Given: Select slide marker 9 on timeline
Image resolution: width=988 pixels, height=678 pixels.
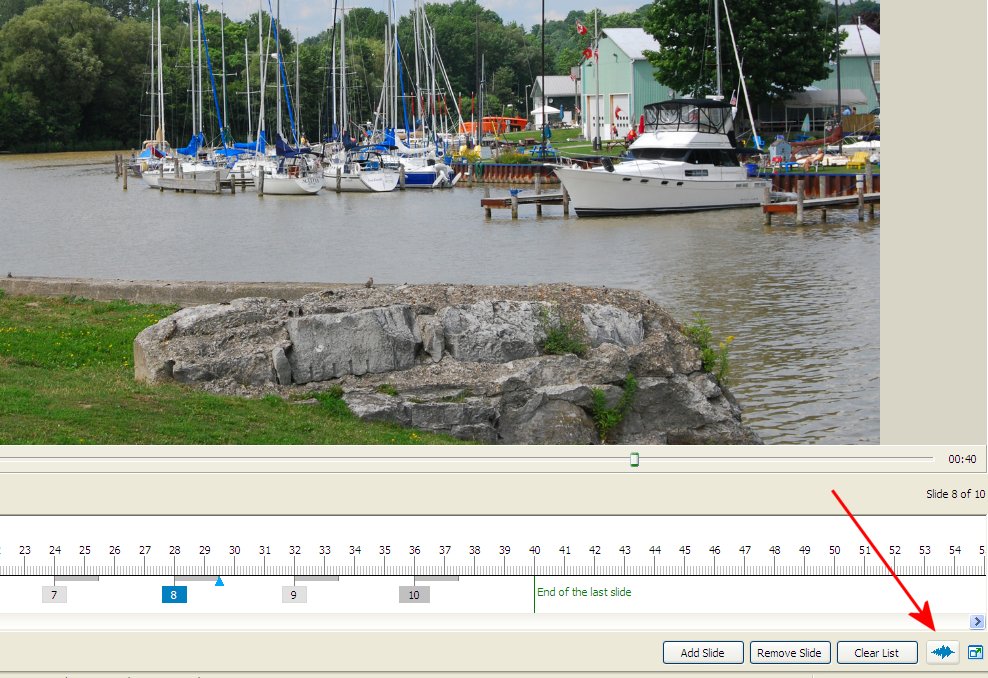Looking at the screenshot, I should 294,595.
